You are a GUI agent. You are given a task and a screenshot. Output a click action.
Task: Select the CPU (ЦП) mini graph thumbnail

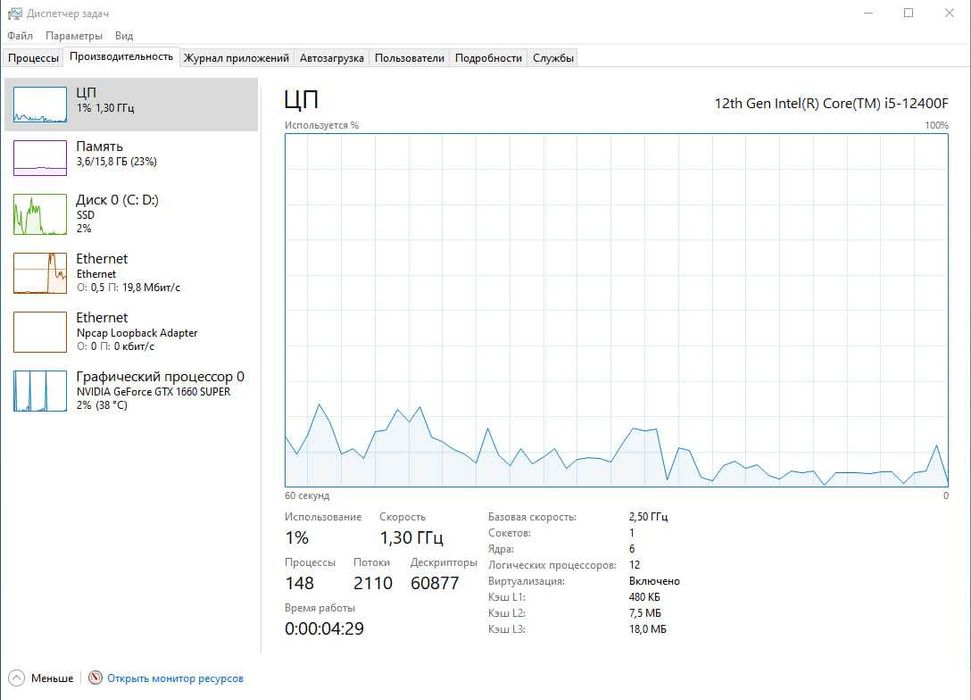(39, 103)
